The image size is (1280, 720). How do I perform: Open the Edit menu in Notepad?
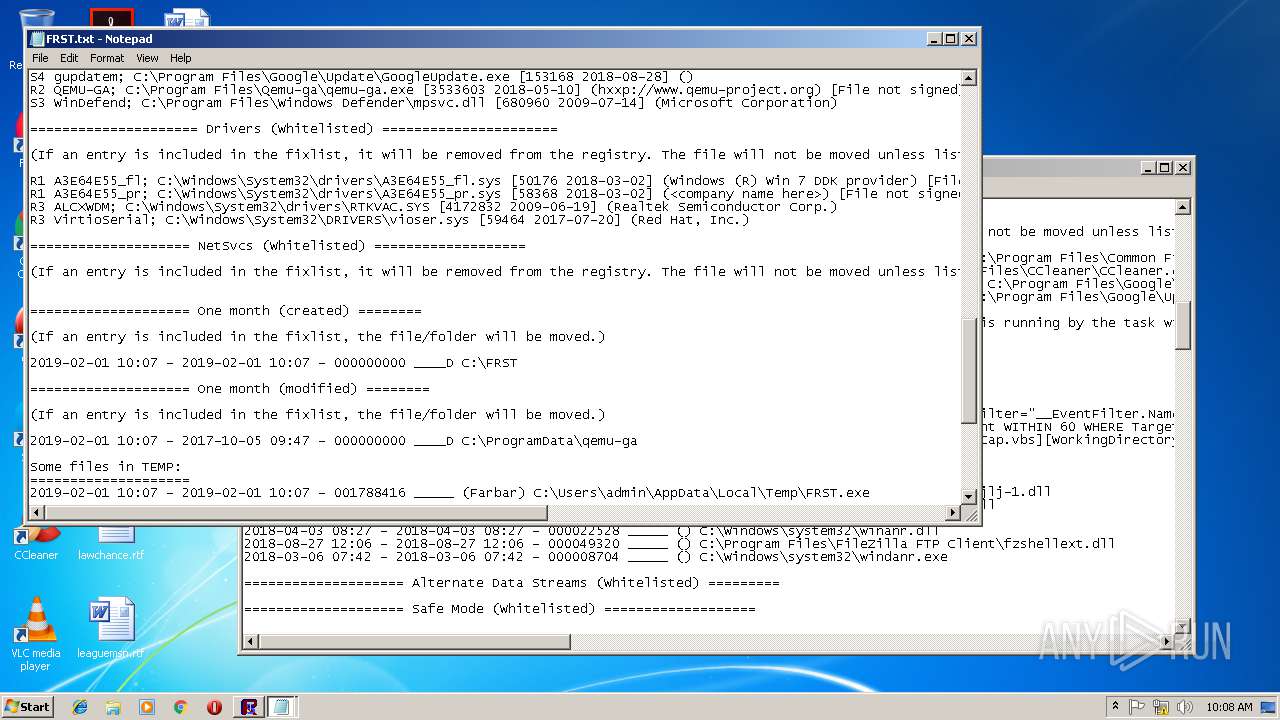tap(69, 58)
